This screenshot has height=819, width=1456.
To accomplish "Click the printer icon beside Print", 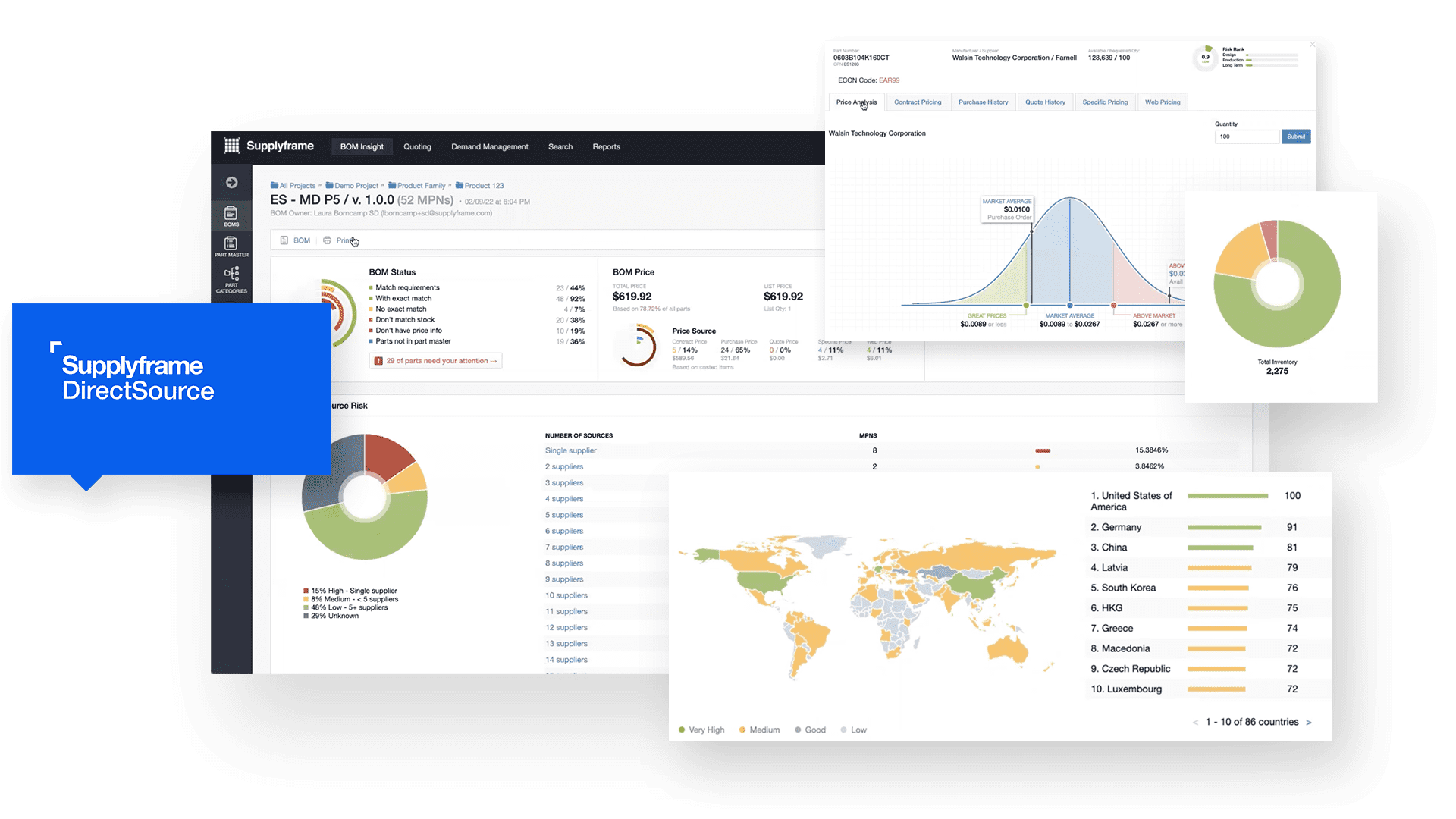I will [327, 240].
